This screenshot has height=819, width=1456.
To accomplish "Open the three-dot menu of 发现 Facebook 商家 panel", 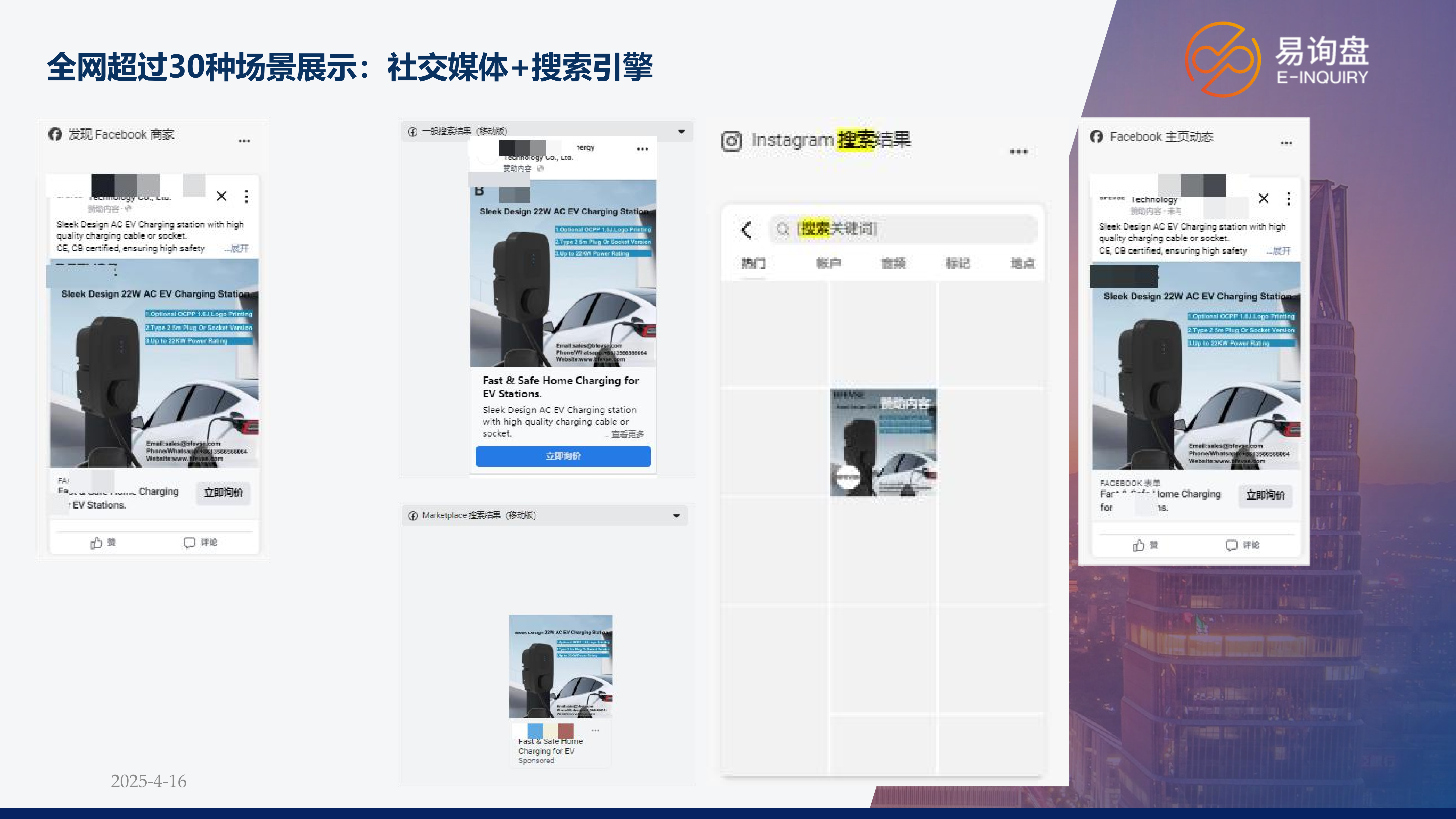I will [x=244, y=141].
